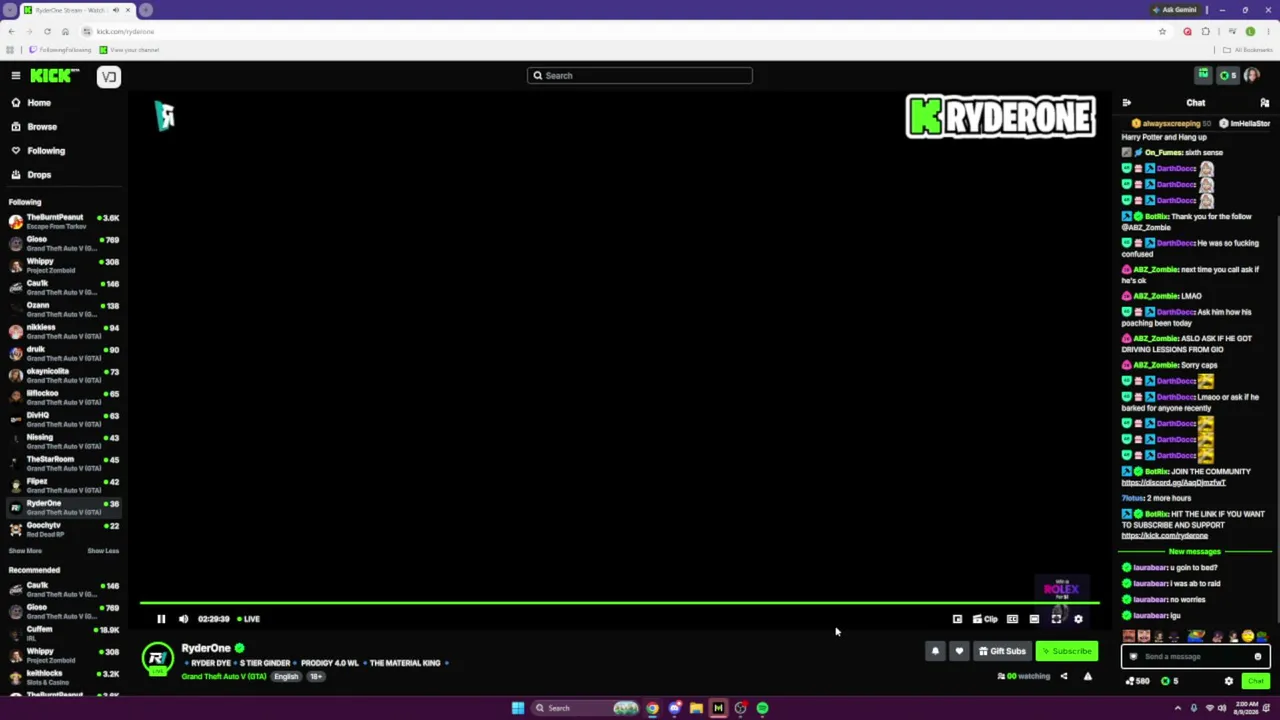
Task: Click the Kick logo
Action: [54, 76]
